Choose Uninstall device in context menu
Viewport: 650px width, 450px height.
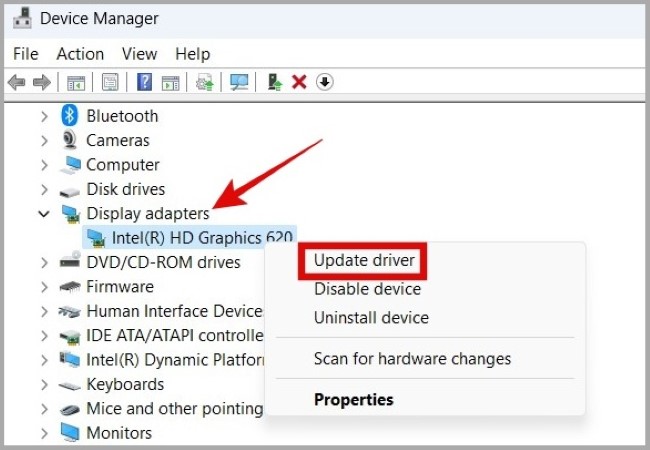click(371, 318)
